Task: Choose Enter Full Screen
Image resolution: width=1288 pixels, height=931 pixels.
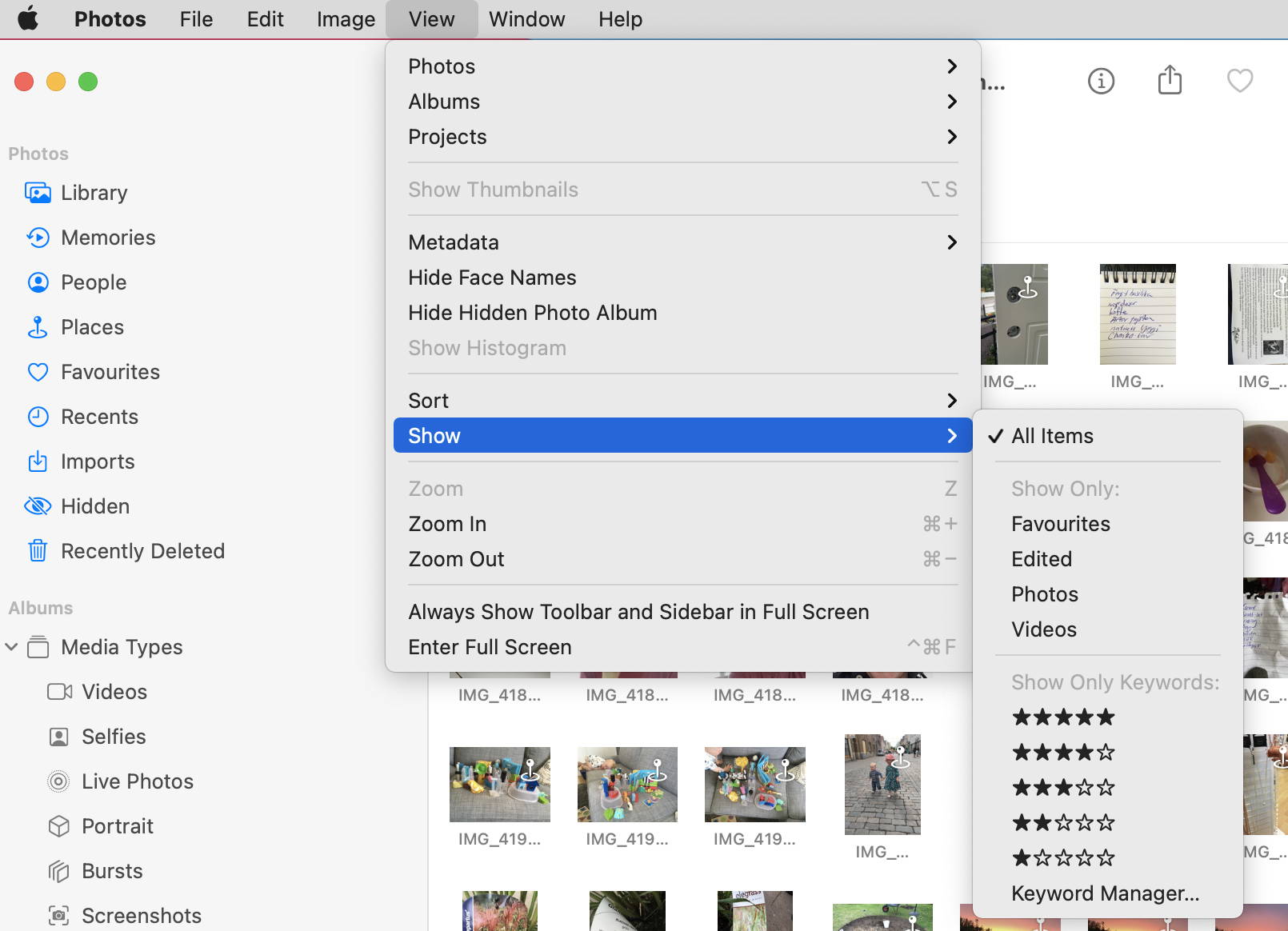Action: click(682, 647)
